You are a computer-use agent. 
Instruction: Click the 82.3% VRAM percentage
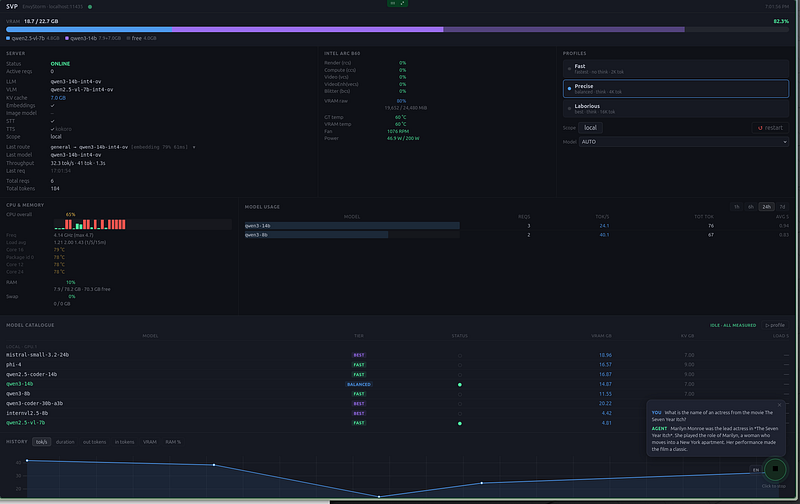click(x=781, y=21)
